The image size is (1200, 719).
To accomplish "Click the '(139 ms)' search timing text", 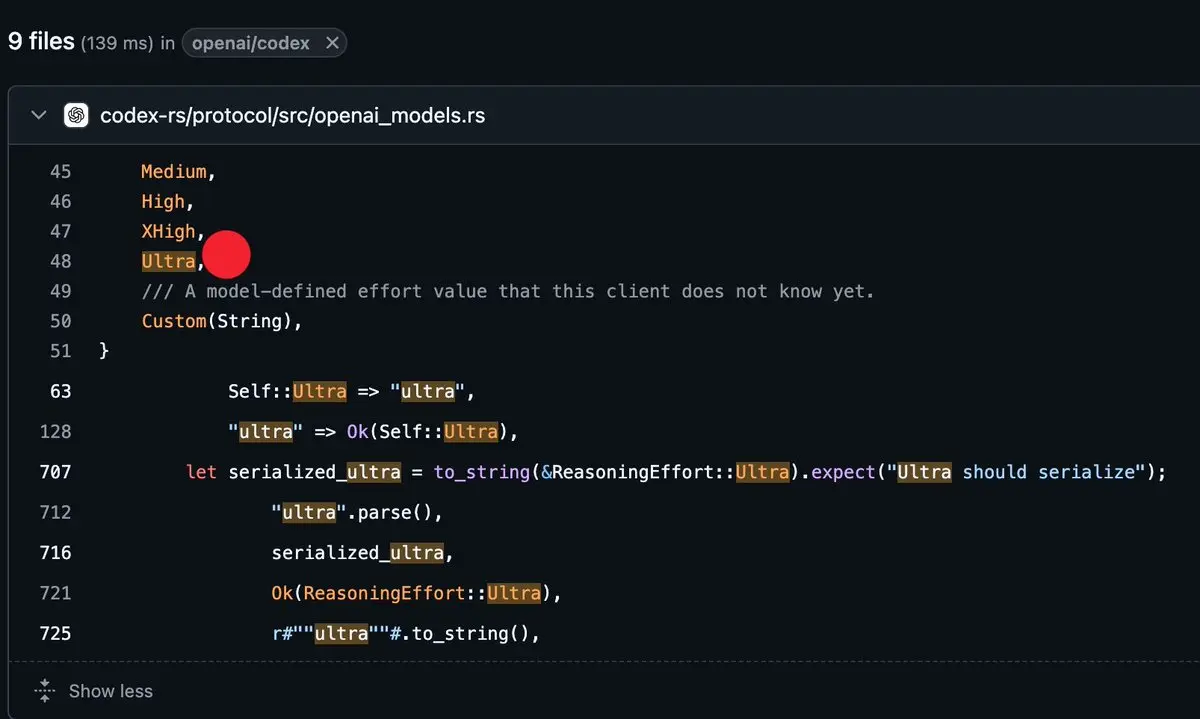I will click(x=118, y=43).
